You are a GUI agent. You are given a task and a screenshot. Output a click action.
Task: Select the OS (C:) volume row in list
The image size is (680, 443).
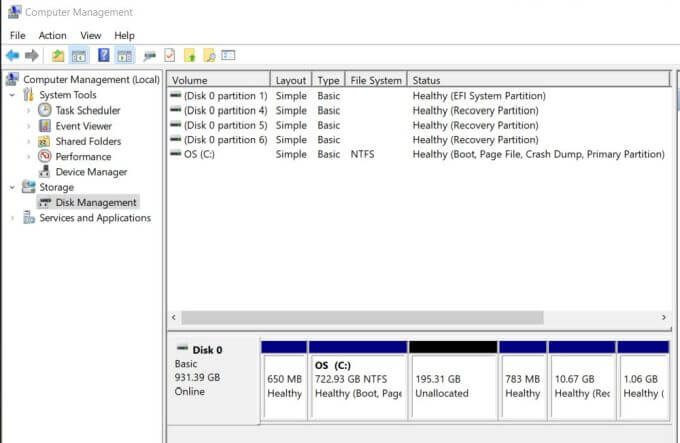[x=419, y=154]
